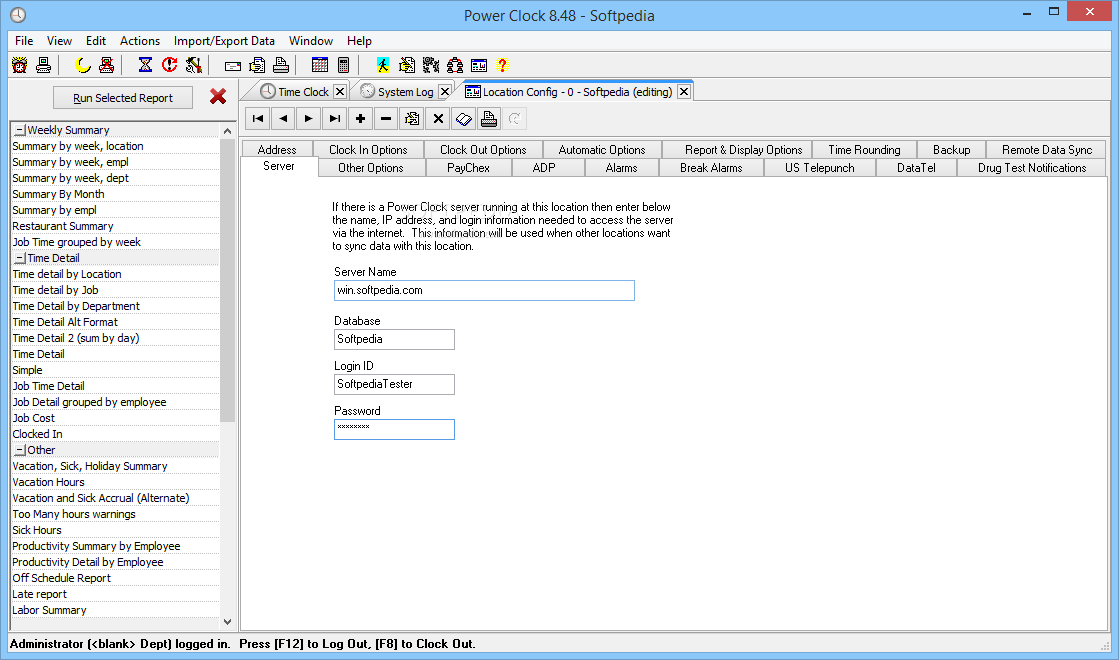Viewport: 1119px width, 660px height.
Task: Open the Remote Data Sync tab
Action: [1047, 150]
